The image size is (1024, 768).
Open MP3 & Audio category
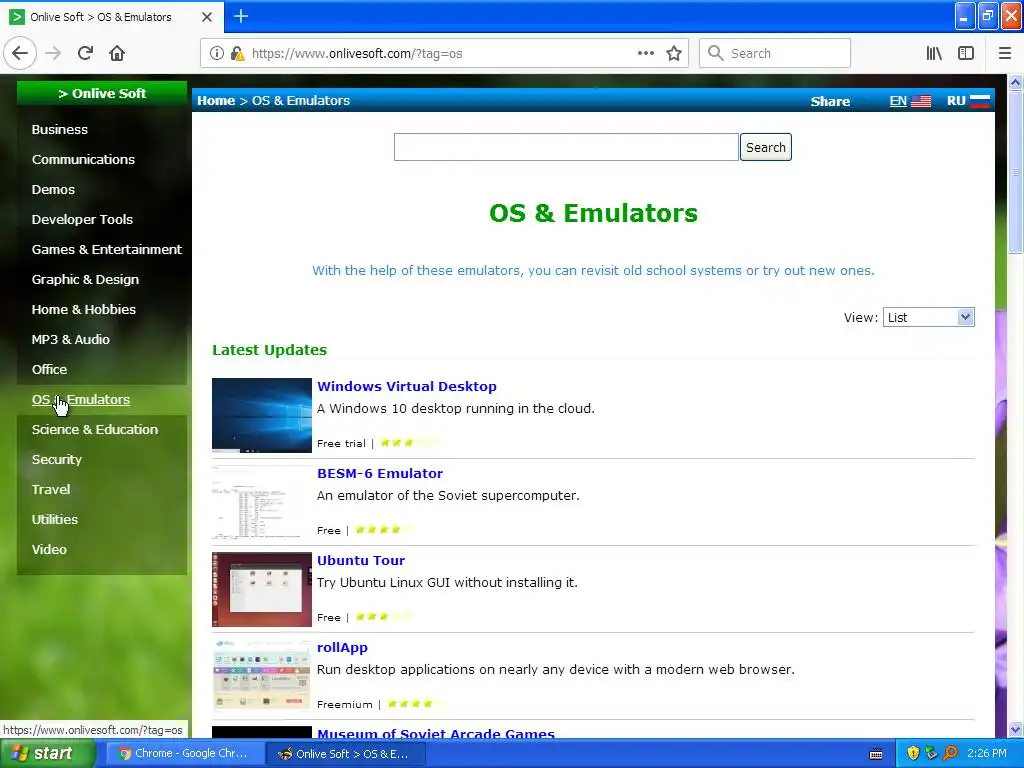(x=71, y=340)
